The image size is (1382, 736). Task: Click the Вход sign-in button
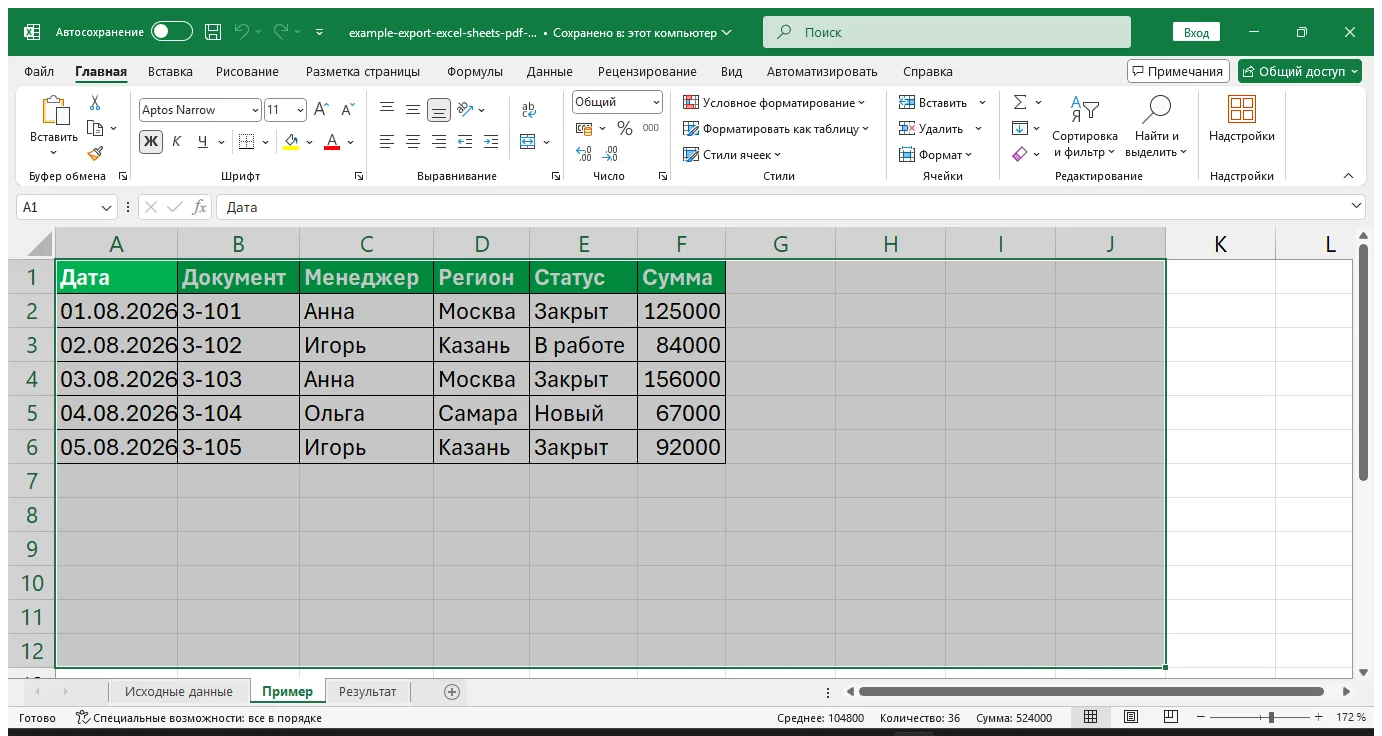(1196, 32)
